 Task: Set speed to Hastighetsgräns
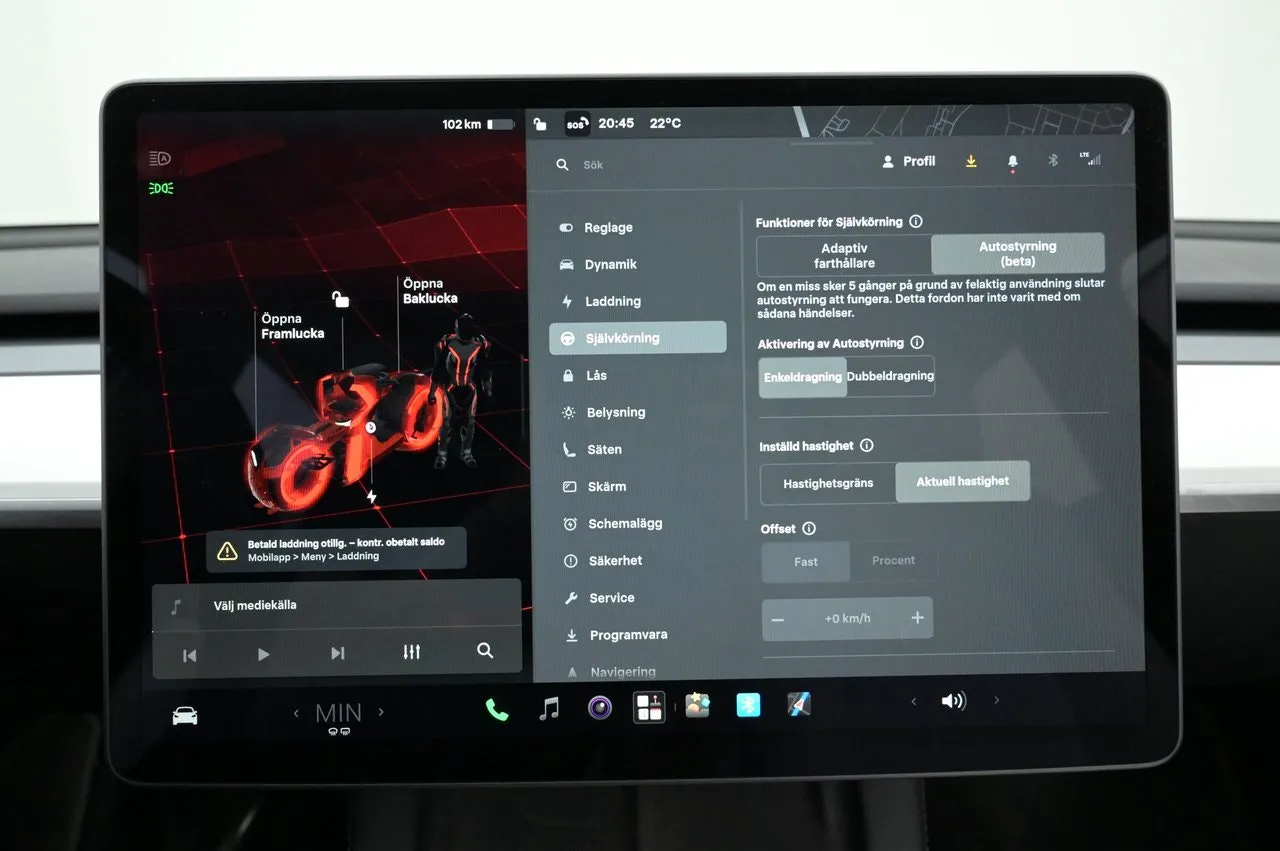click(828, 484)
